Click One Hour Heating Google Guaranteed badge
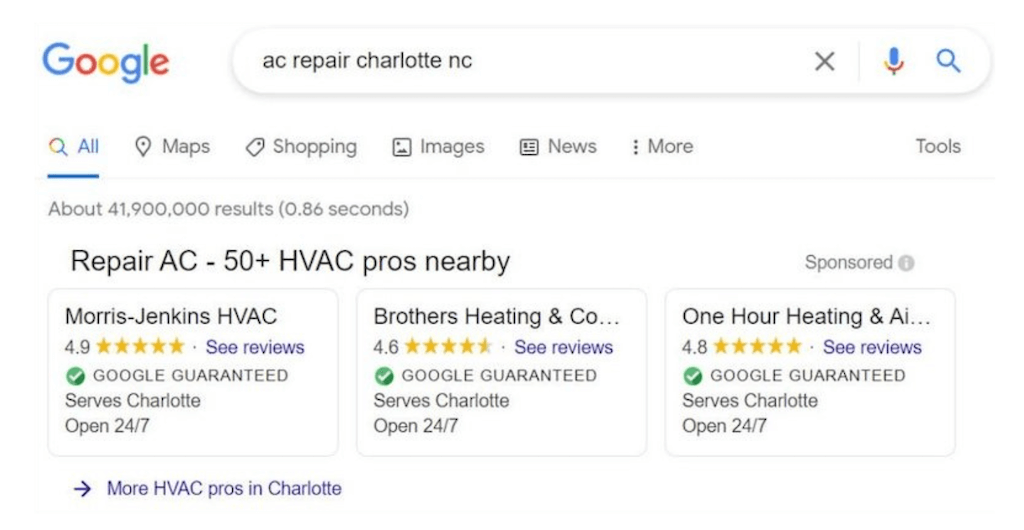Screen dimensions: 1024x530 [692, 376]
